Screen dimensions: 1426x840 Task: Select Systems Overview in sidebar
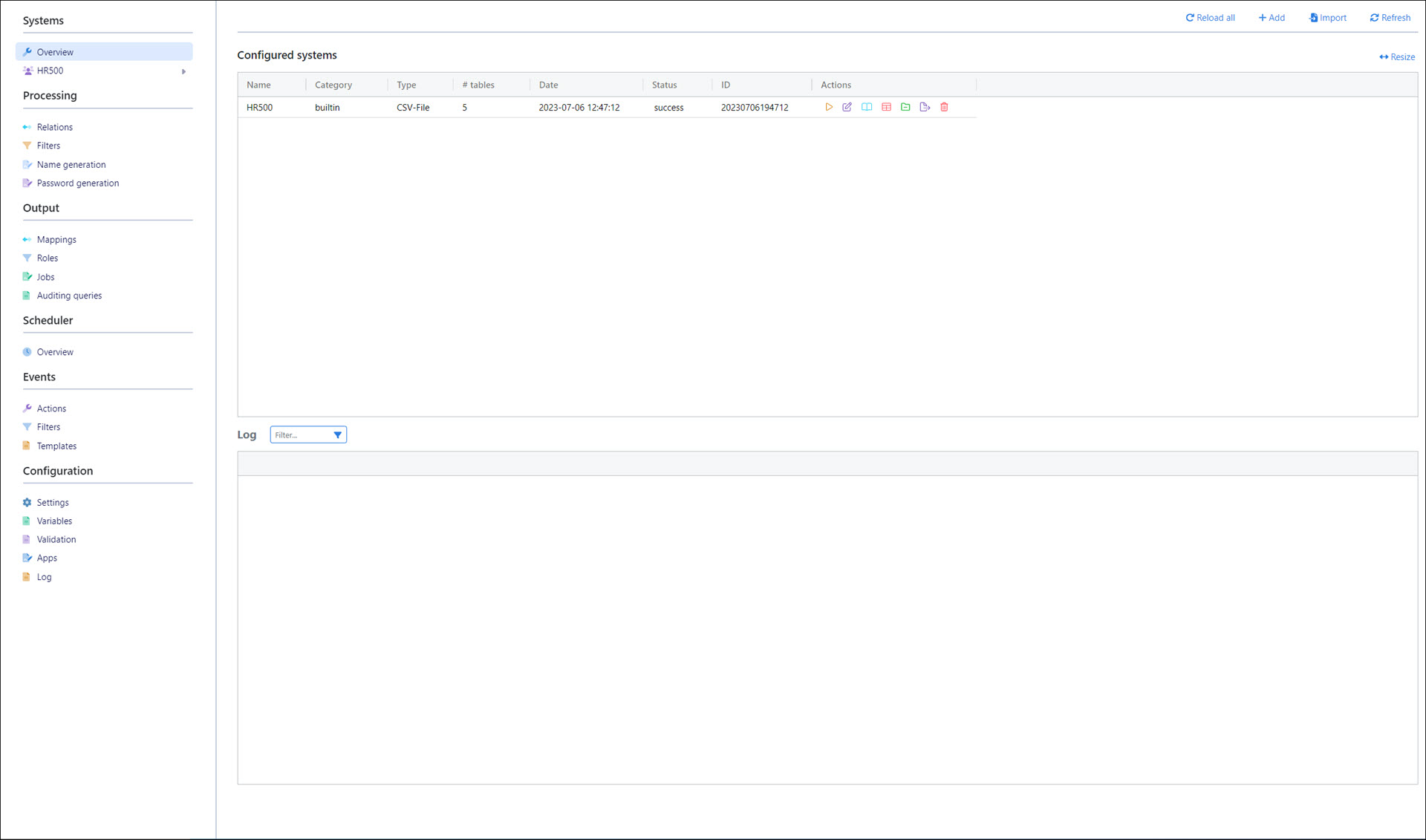click(55, 52)
